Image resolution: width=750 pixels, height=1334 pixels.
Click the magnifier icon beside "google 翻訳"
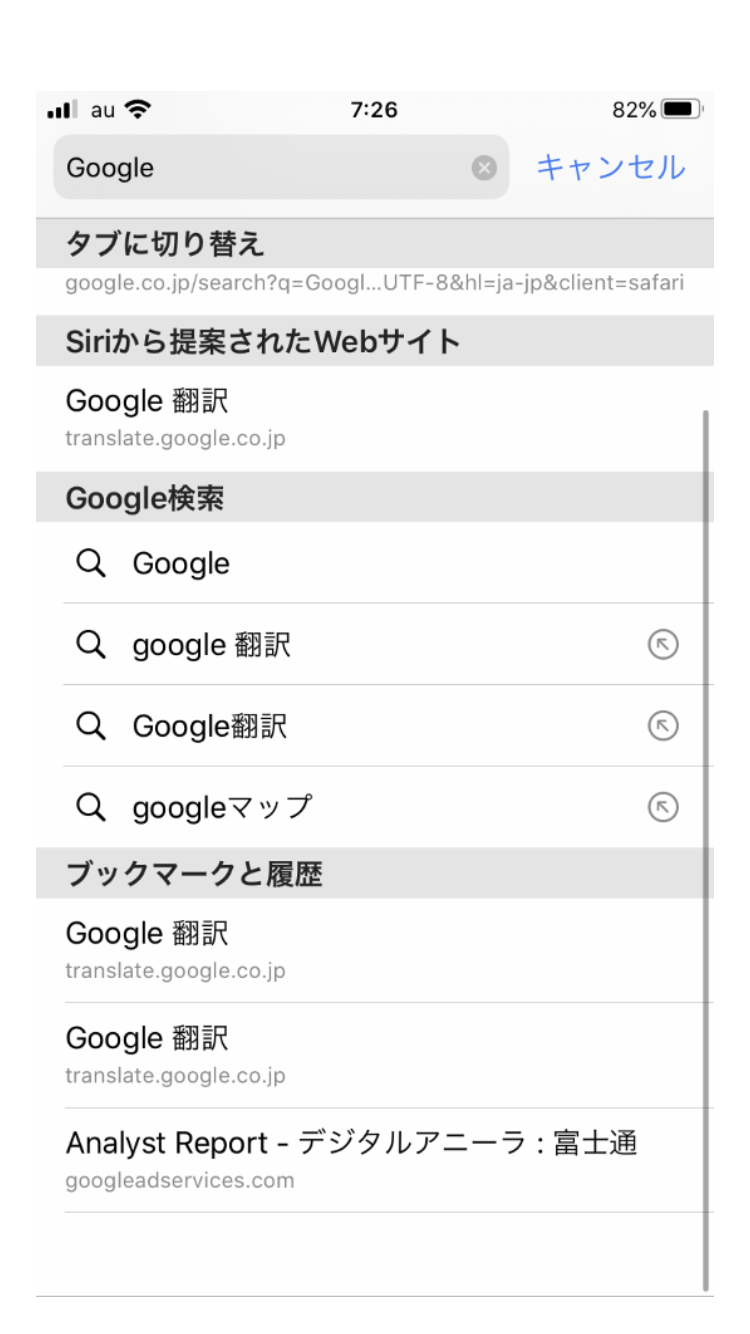click(x=91, y=646)
